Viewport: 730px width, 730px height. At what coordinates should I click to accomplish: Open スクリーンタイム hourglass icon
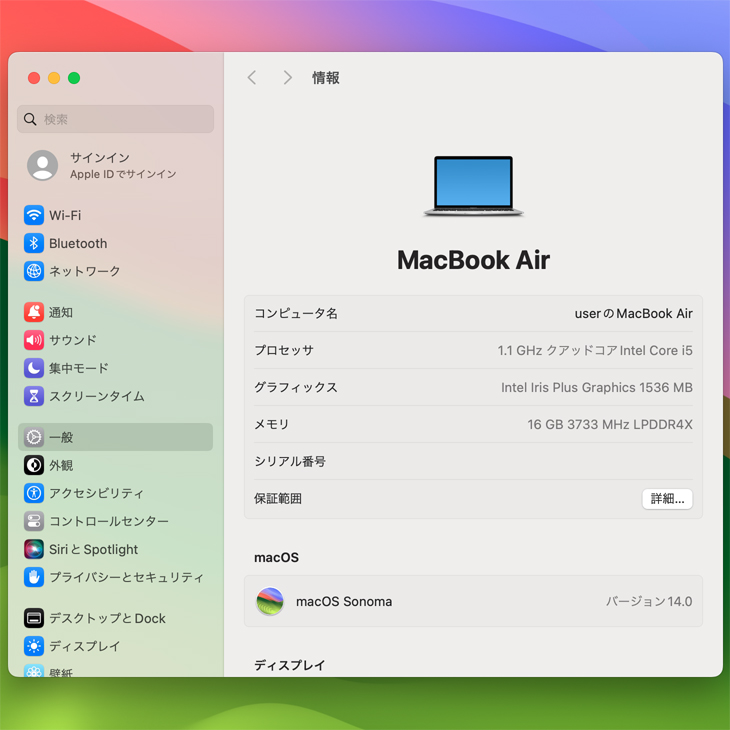click(x=34, y=396)
